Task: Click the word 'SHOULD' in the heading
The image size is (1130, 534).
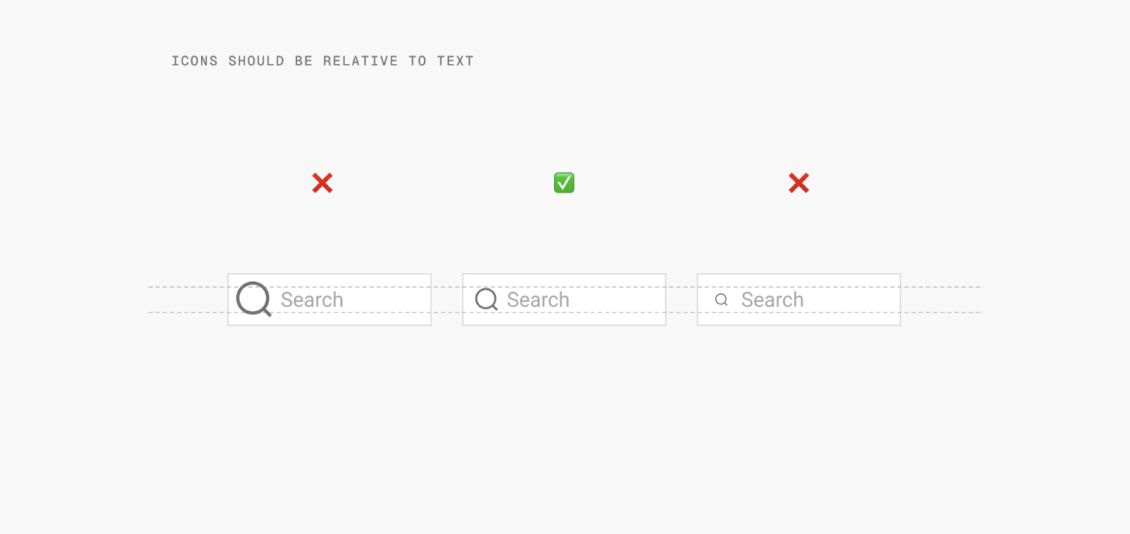Action: [256, 61]
